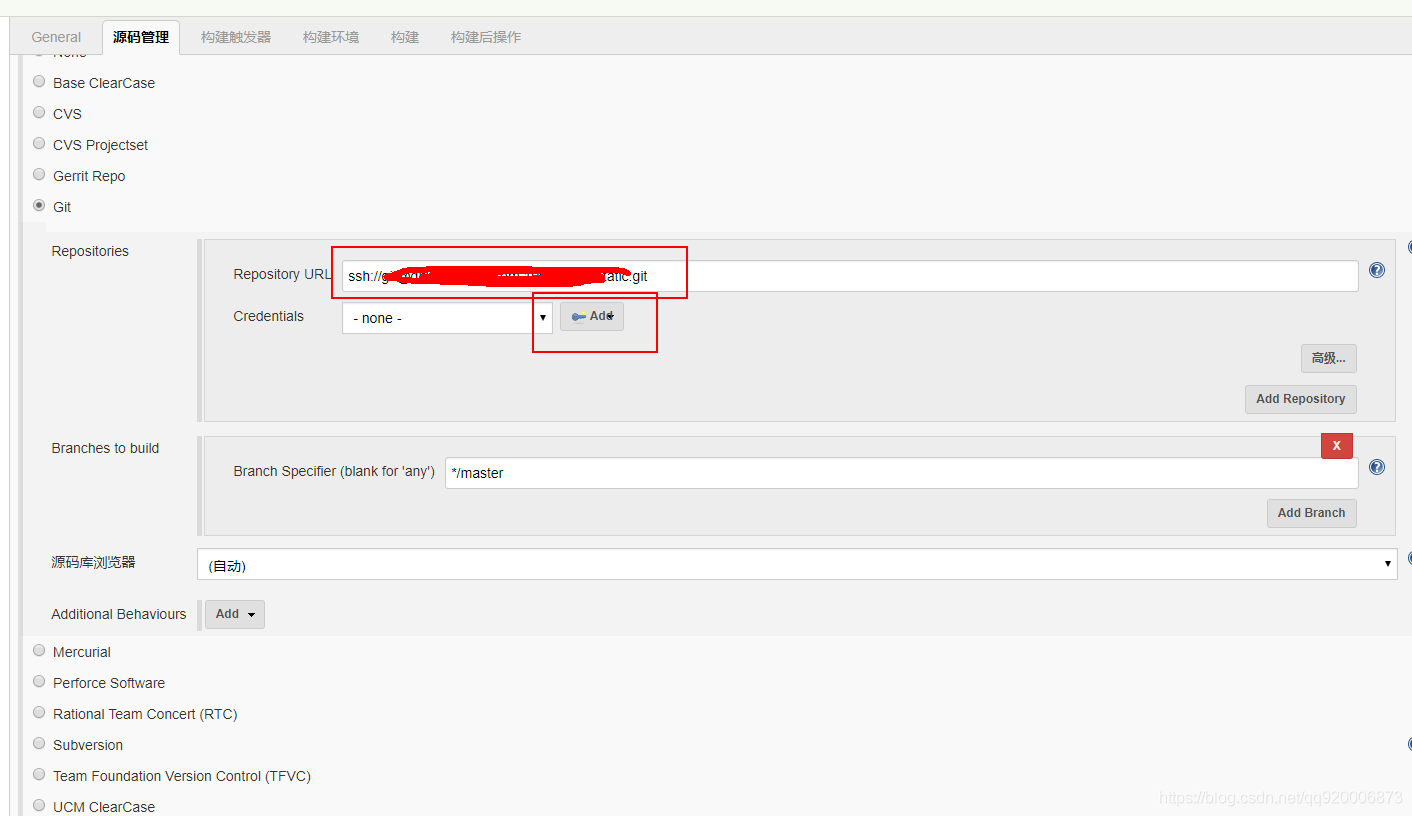The image size is (1412, 816).
Task: Open help for Repository URL field
Action: coord(1377,270)
